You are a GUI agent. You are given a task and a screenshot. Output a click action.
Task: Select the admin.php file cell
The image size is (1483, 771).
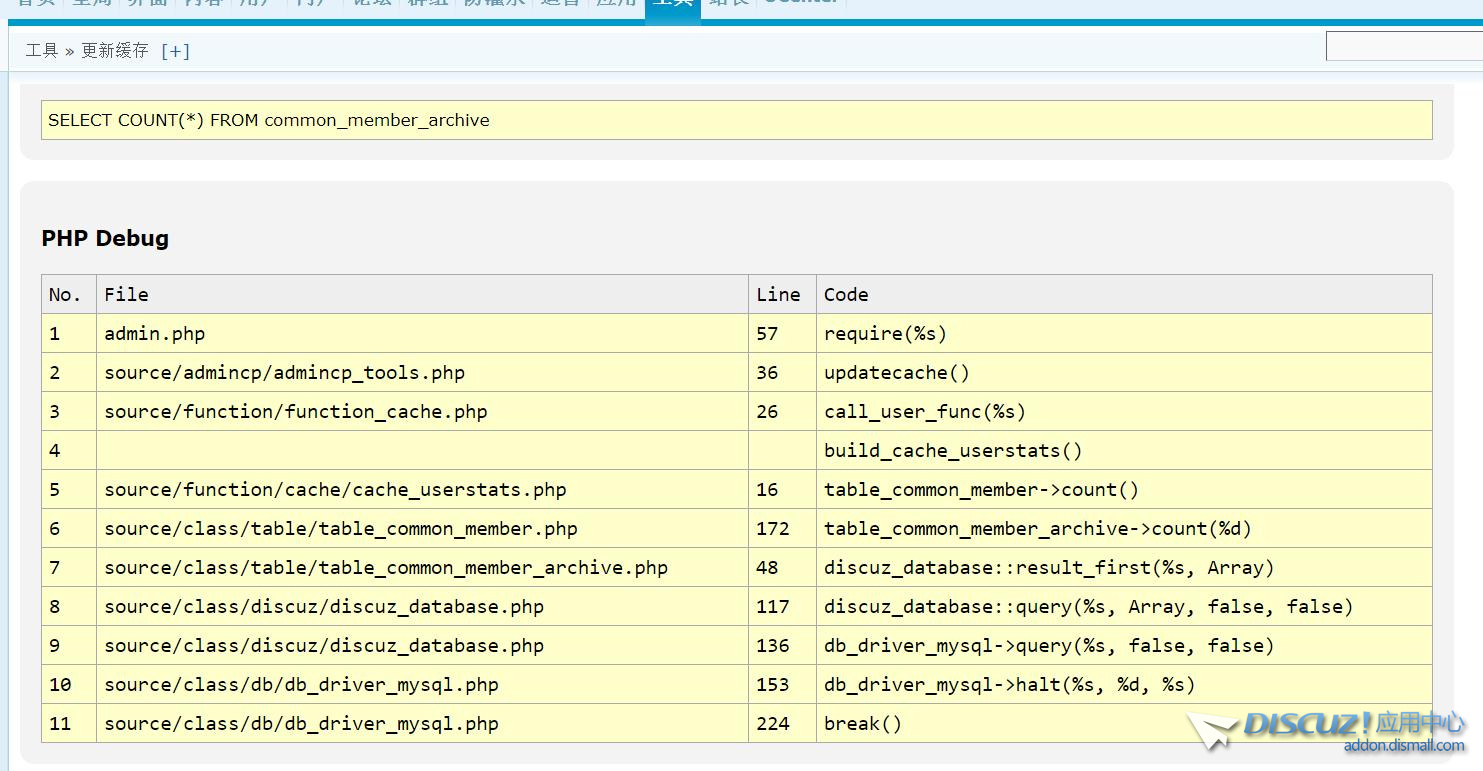tap(154, 334)
